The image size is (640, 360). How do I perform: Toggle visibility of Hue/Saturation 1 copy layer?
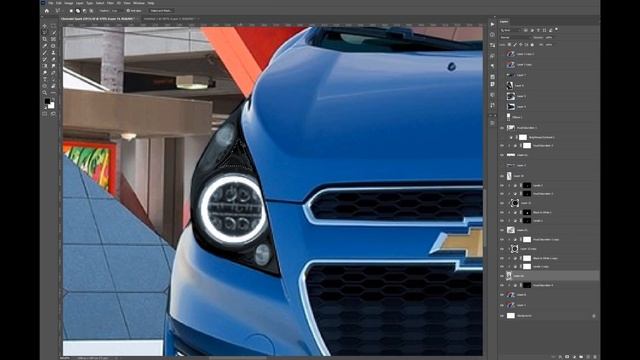(502, 240)
